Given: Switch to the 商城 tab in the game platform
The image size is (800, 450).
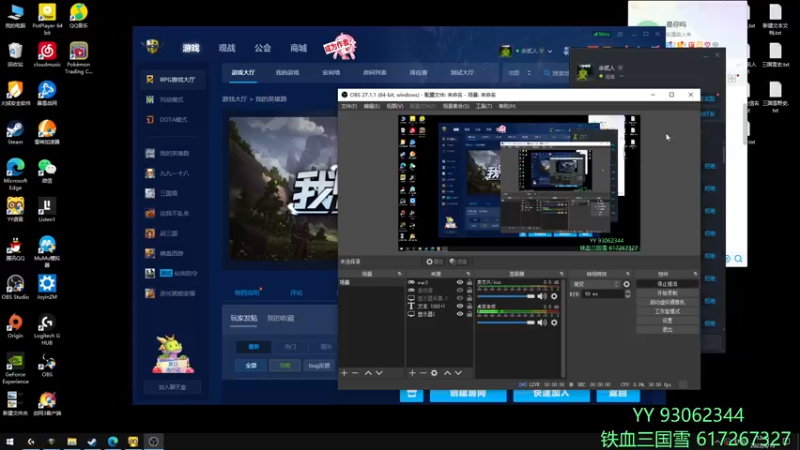Looking at the screenshot, I should coord(298,48).
